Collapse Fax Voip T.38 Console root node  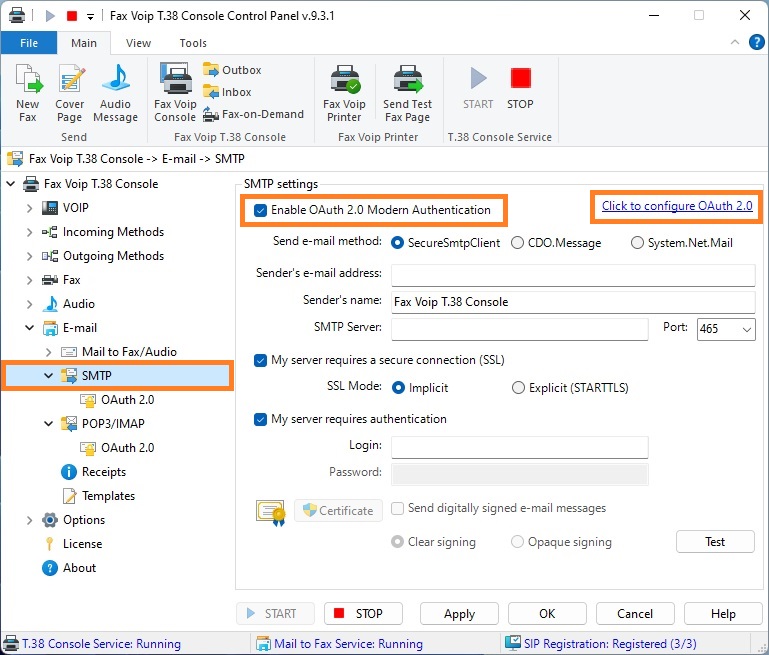click(11, 184)
